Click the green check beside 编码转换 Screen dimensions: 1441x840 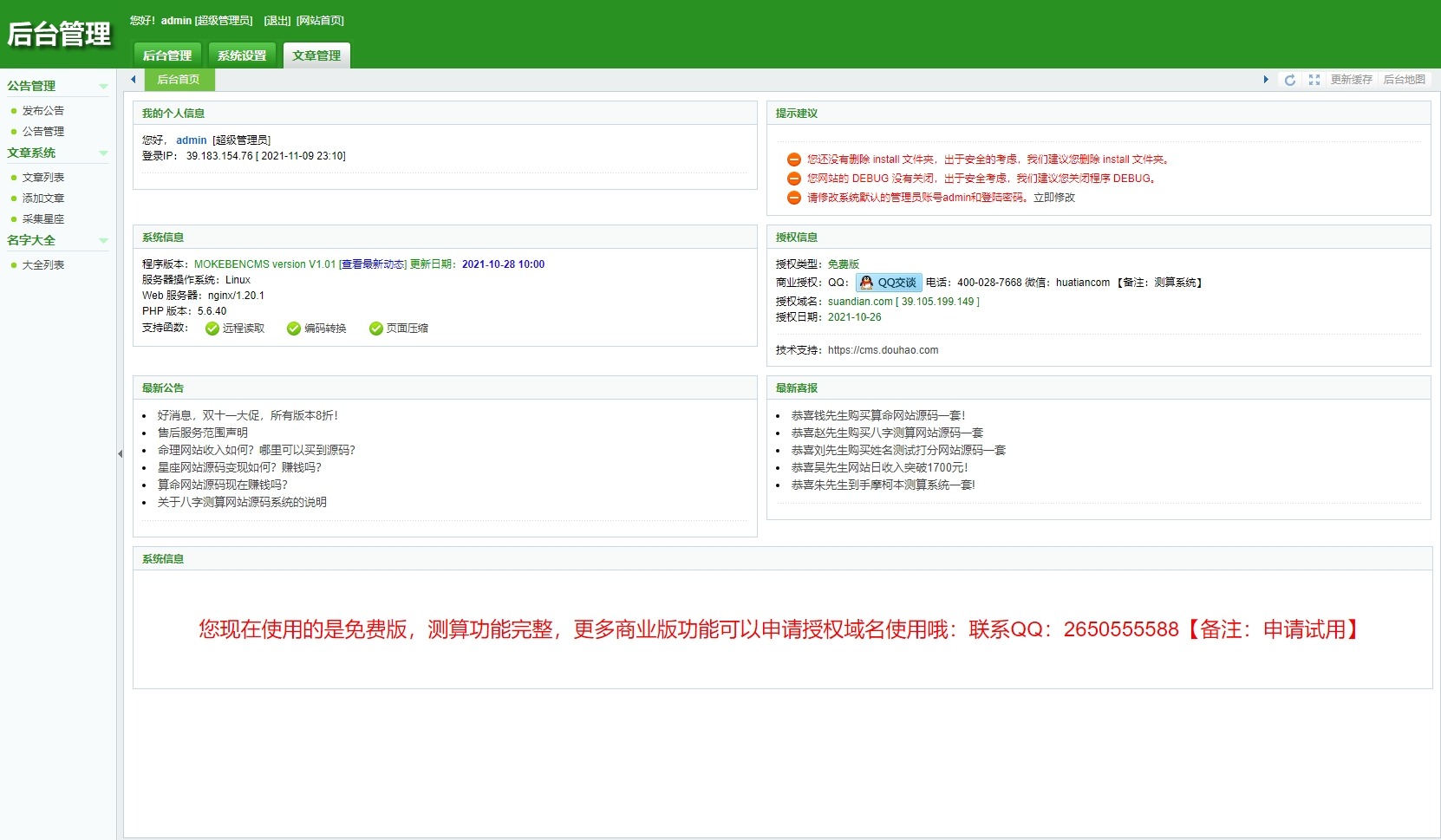(293, 329)
